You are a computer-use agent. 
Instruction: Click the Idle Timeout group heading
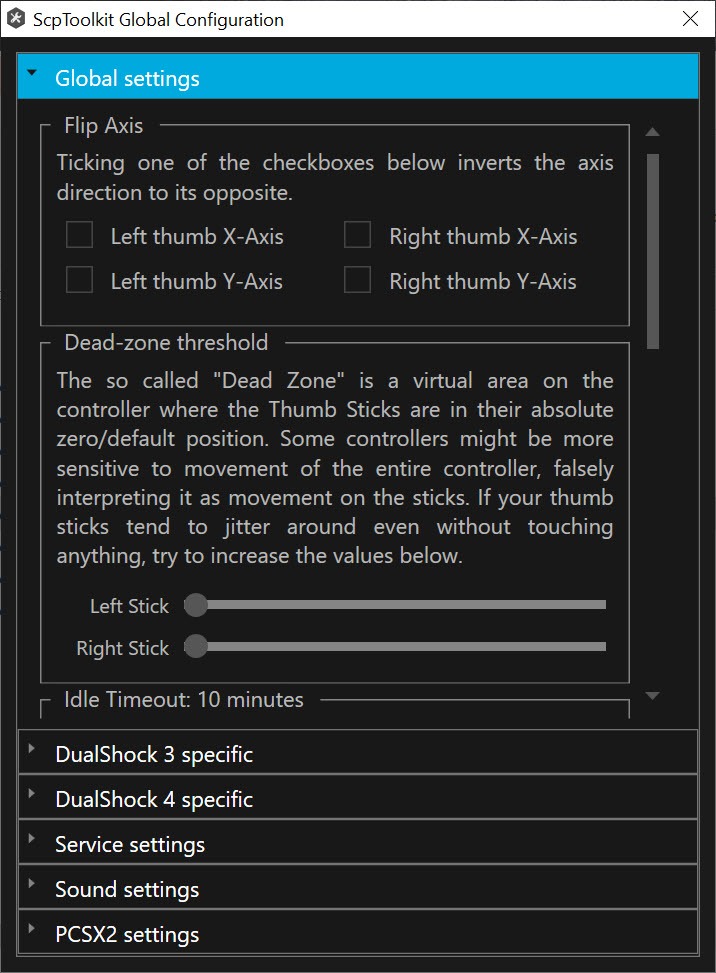coord(184,700)
